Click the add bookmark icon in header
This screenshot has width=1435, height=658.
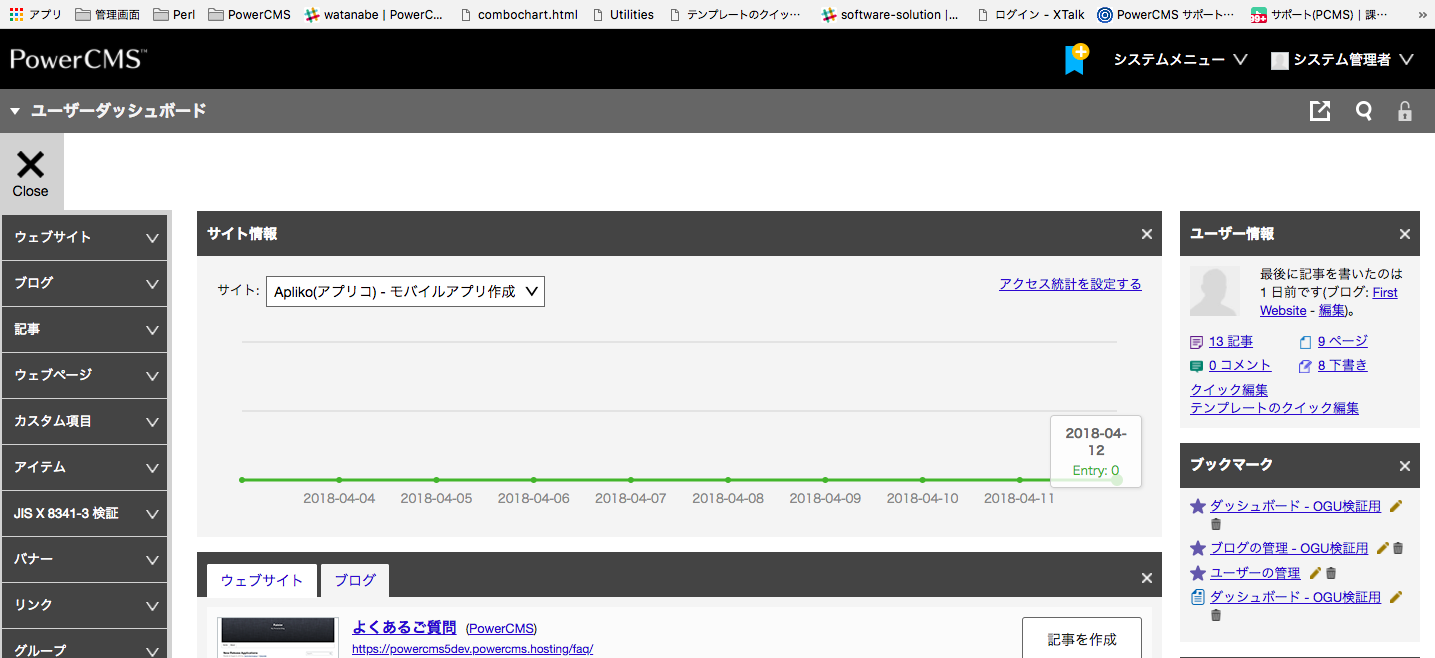pyautogui.click(x=1075, y=59)
